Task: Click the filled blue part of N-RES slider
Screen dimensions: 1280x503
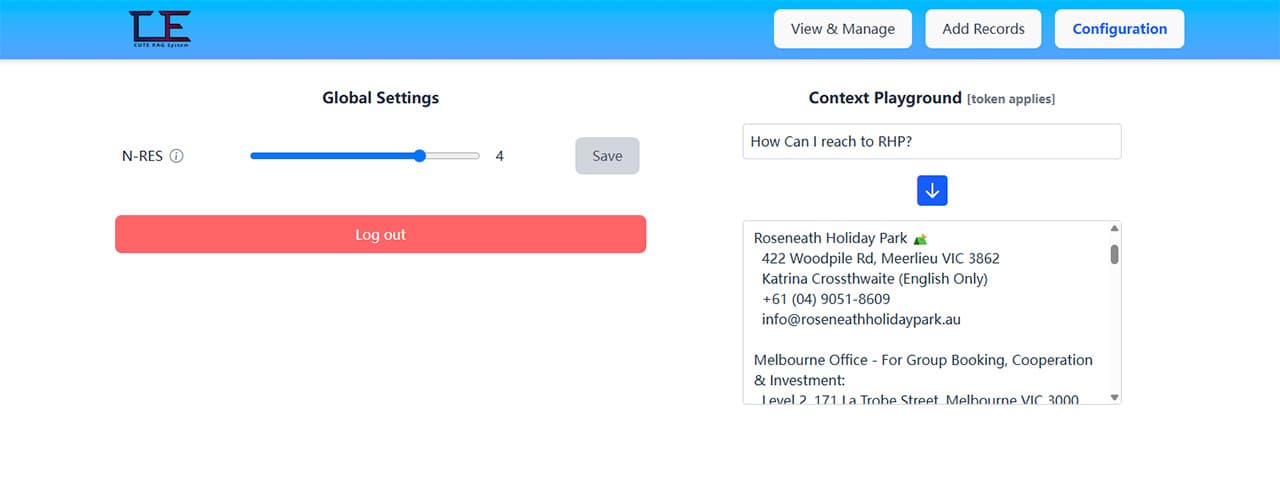Action: (x=330, y=156)
